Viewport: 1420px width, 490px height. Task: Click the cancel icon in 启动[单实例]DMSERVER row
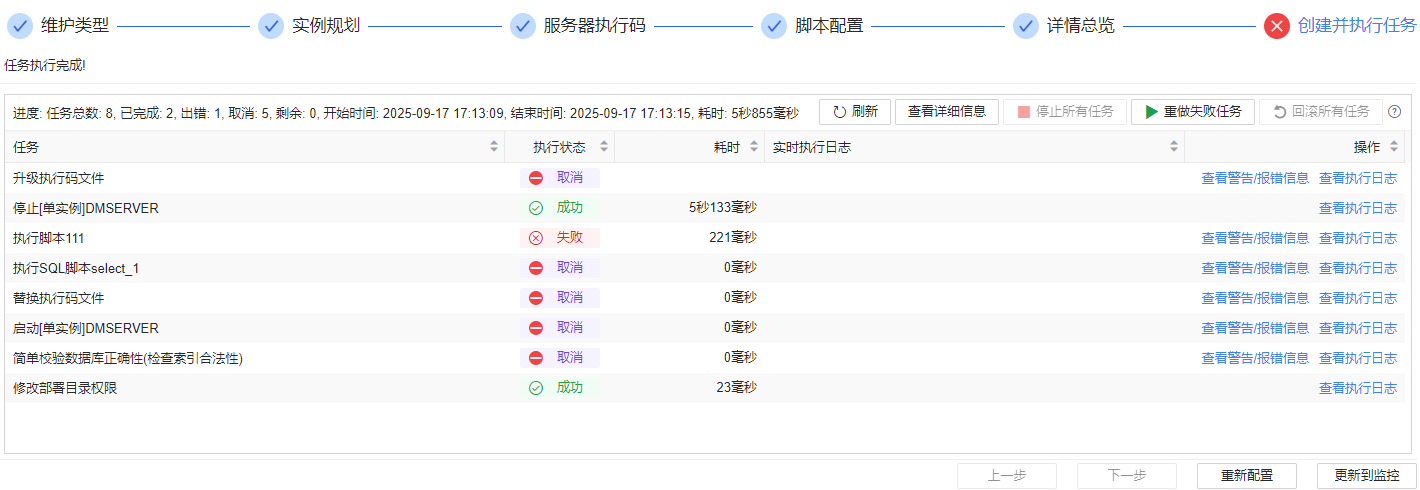(x=536, y=328)
